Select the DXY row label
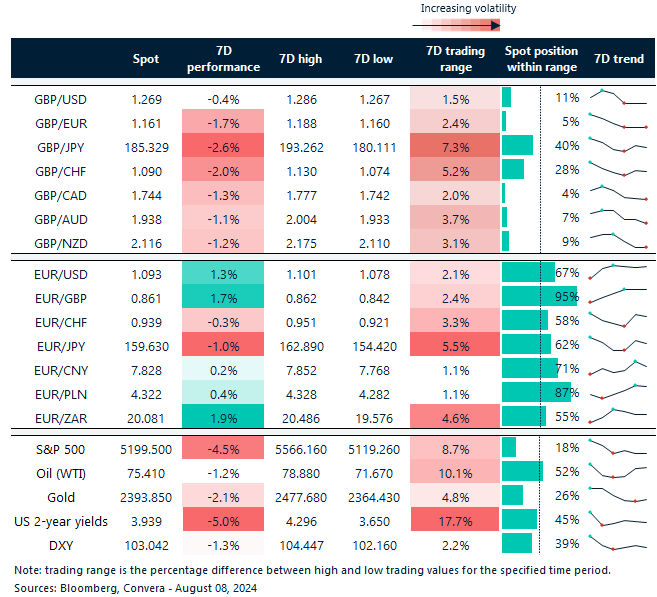The width and height of the screenshot is (657, 597). [x=61, y=545]
